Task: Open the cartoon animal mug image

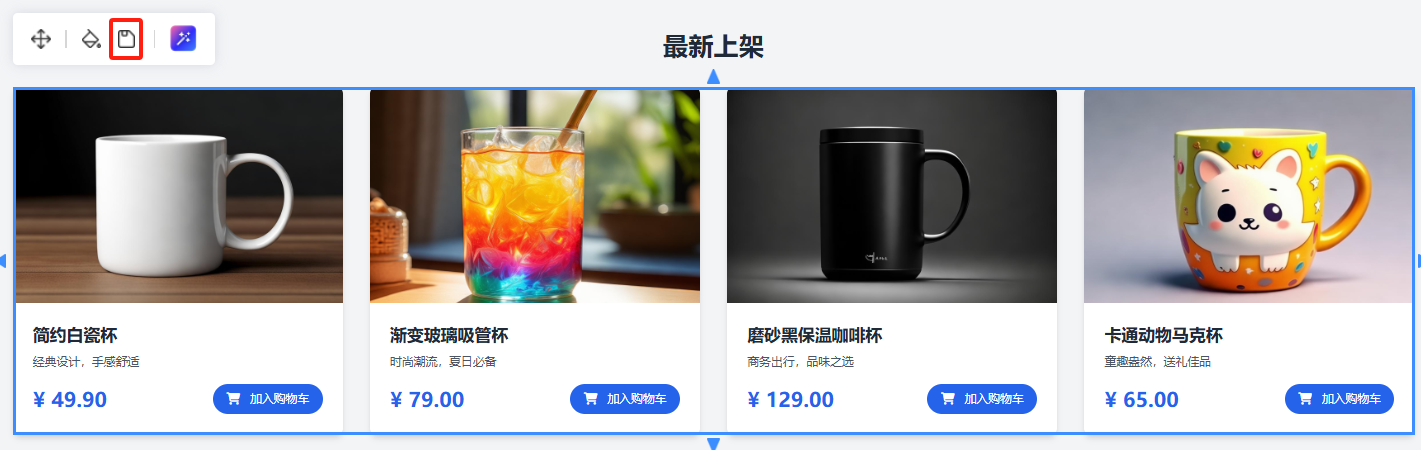Action: click(x=1248, y=196)
